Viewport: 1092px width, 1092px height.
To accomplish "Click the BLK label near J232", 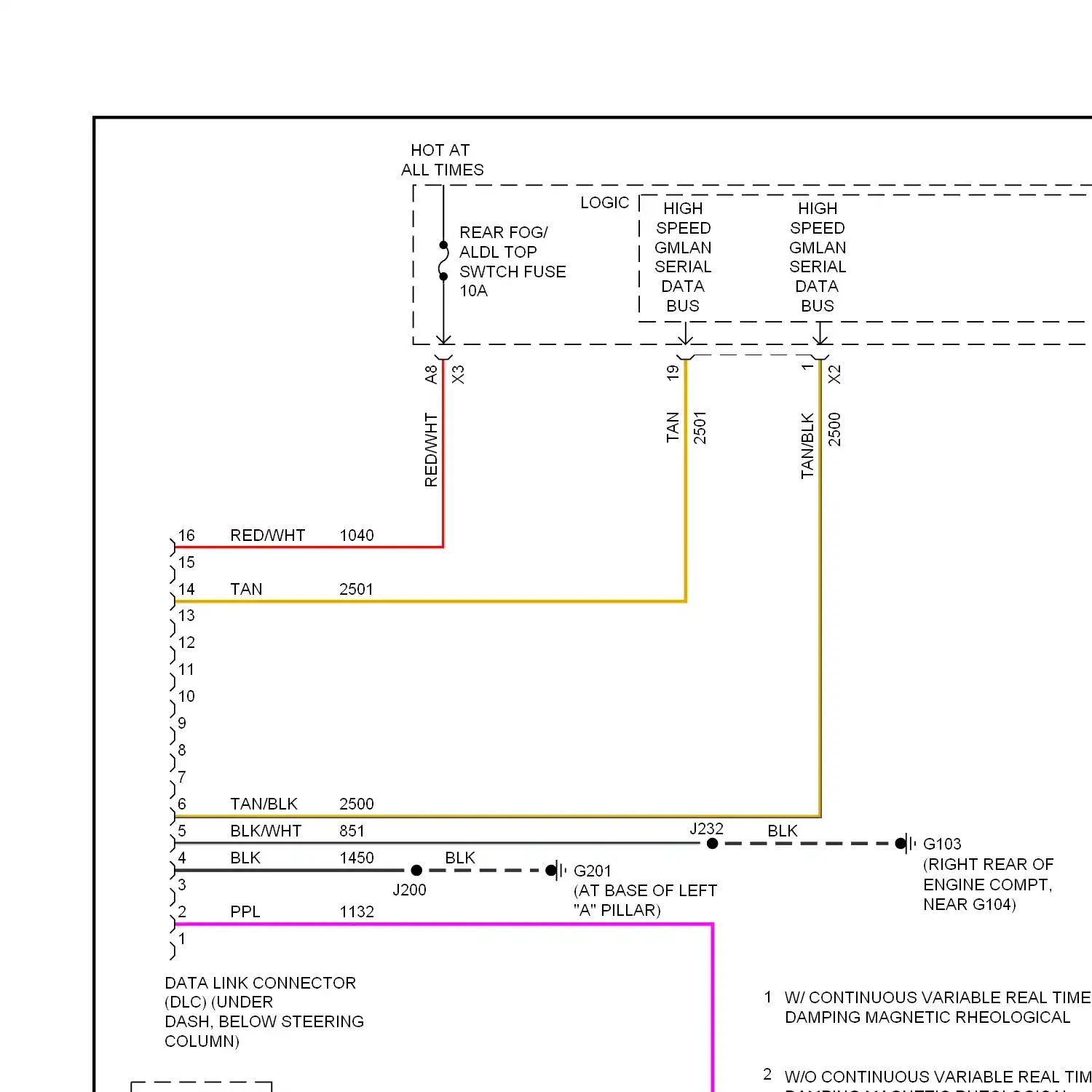I will coord(783,831).
